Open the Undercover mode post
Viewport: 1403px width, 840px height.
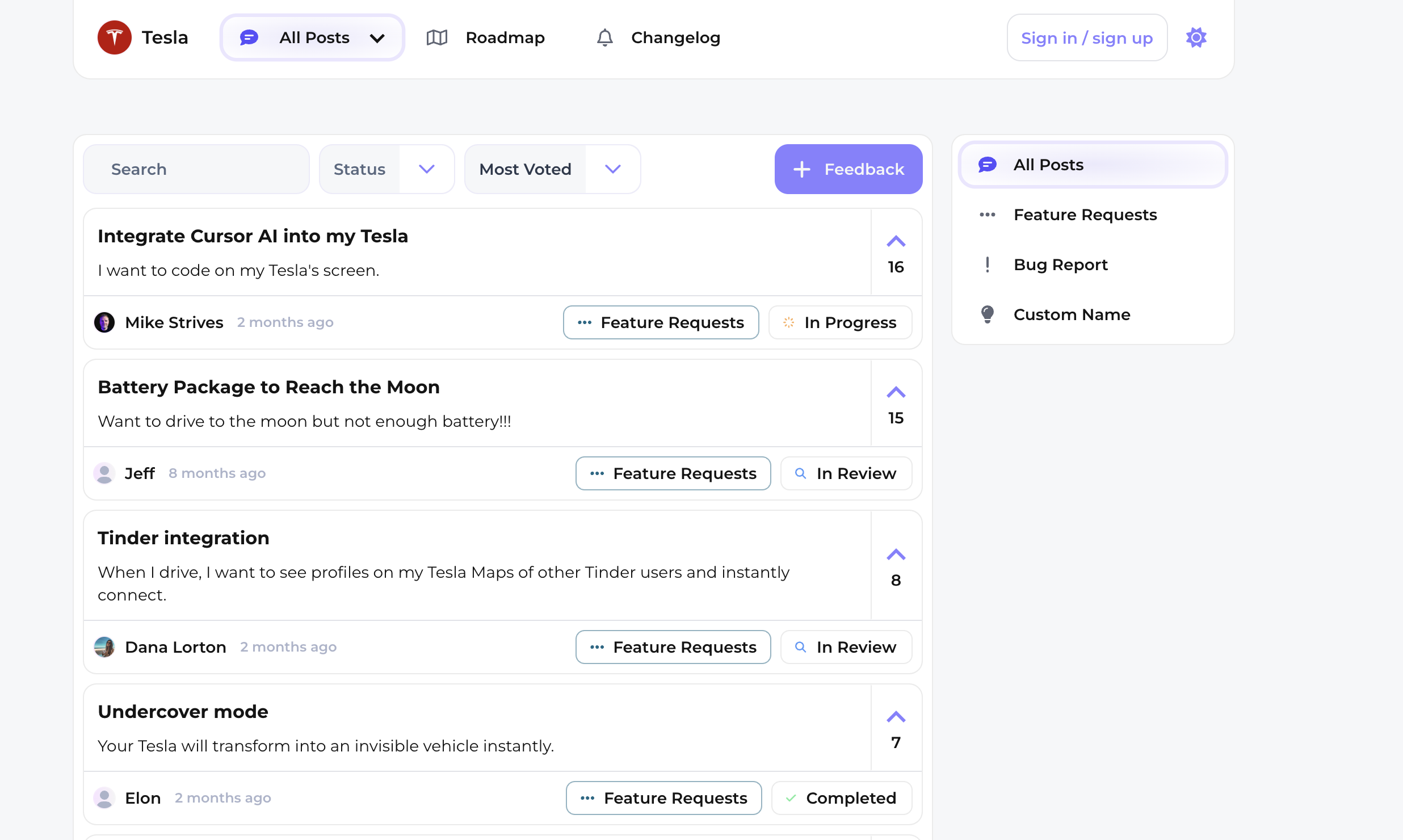(183, 712)
